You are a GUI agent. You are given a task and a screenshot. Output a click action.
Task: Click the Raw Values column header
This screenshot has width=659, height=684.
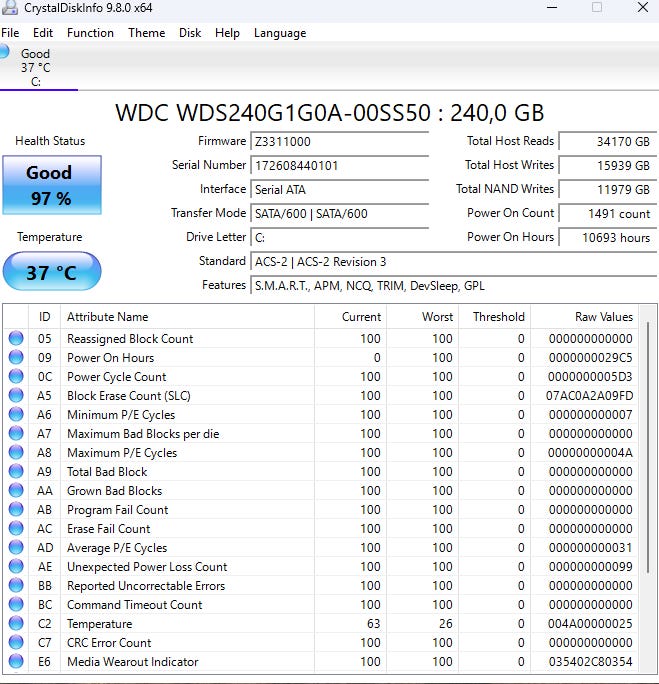coord(584,317)
